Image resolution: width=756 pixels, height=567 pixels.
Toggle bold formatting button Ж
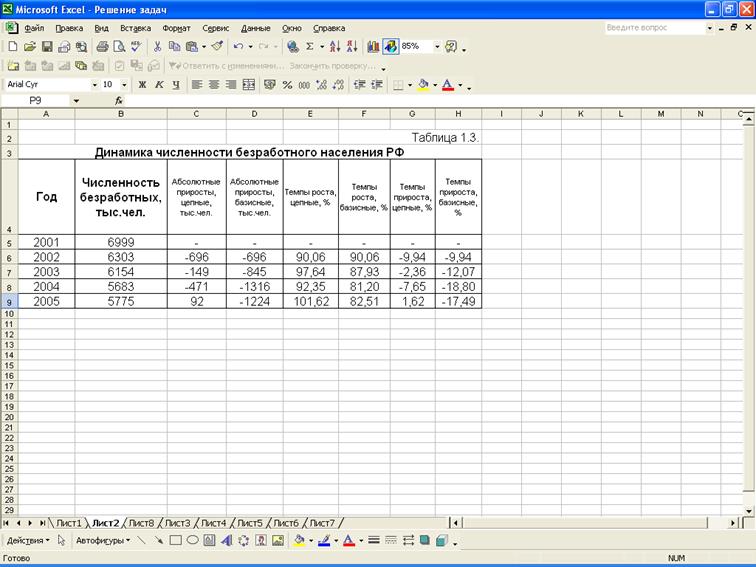tap(143, 85)
